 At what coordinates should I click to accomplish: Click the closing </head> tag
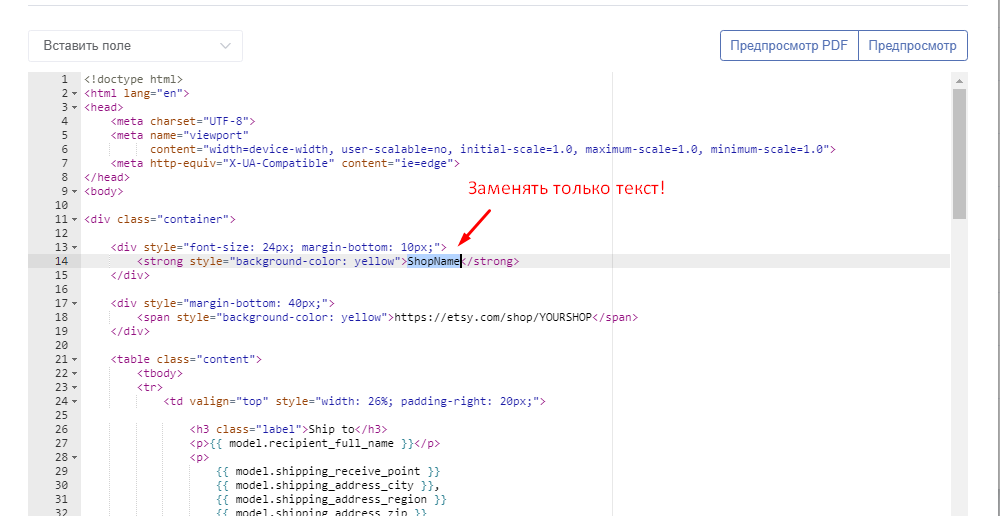(107, 178)
